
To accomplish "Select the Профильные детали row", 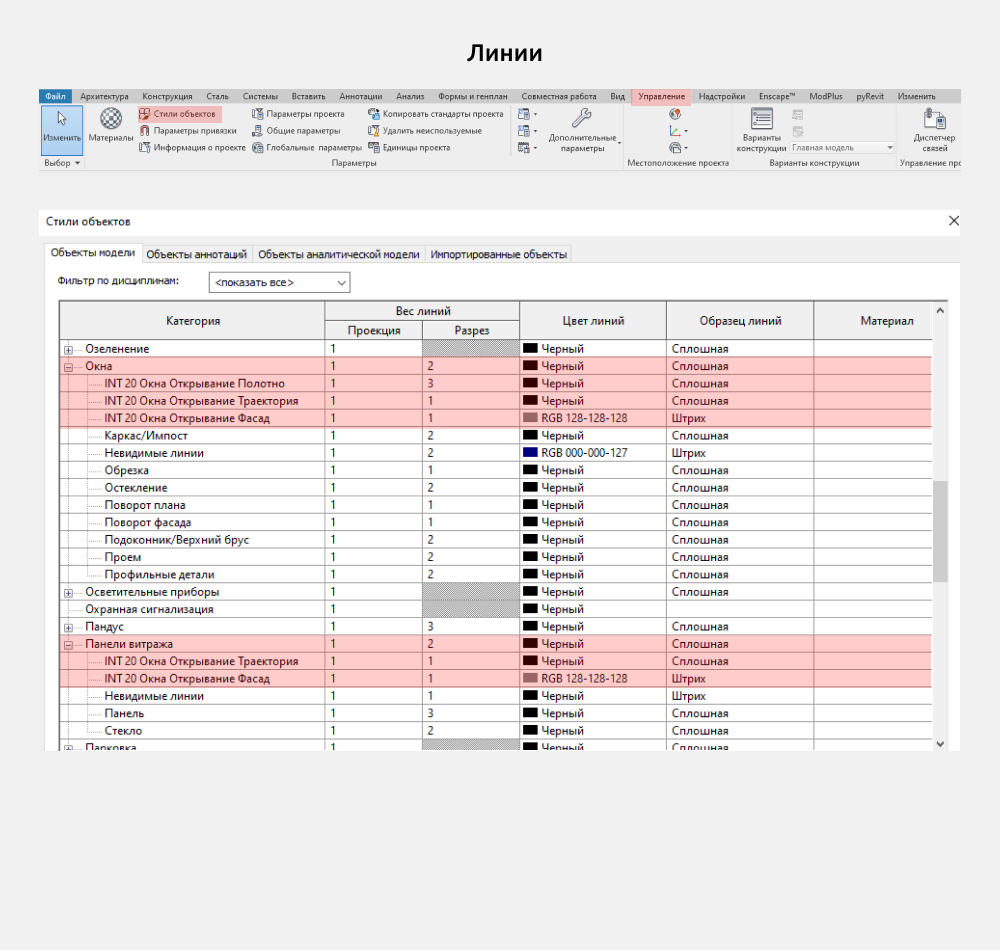I will click(496, 574).
